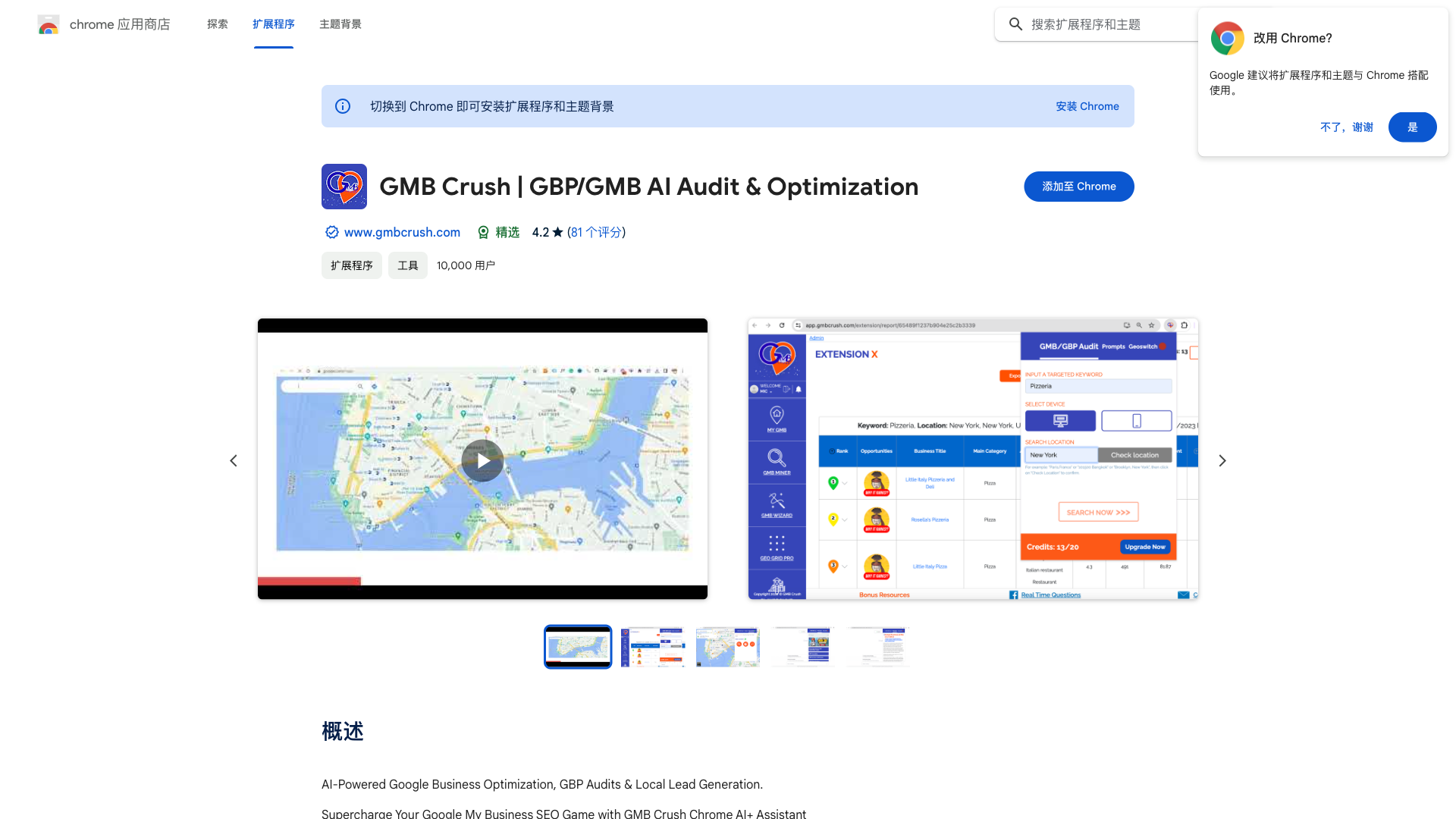The width and height of the screenshot is (1456, 819).
Task: Click the GMB Crush extension logo
Action: [x=344, y=187]
